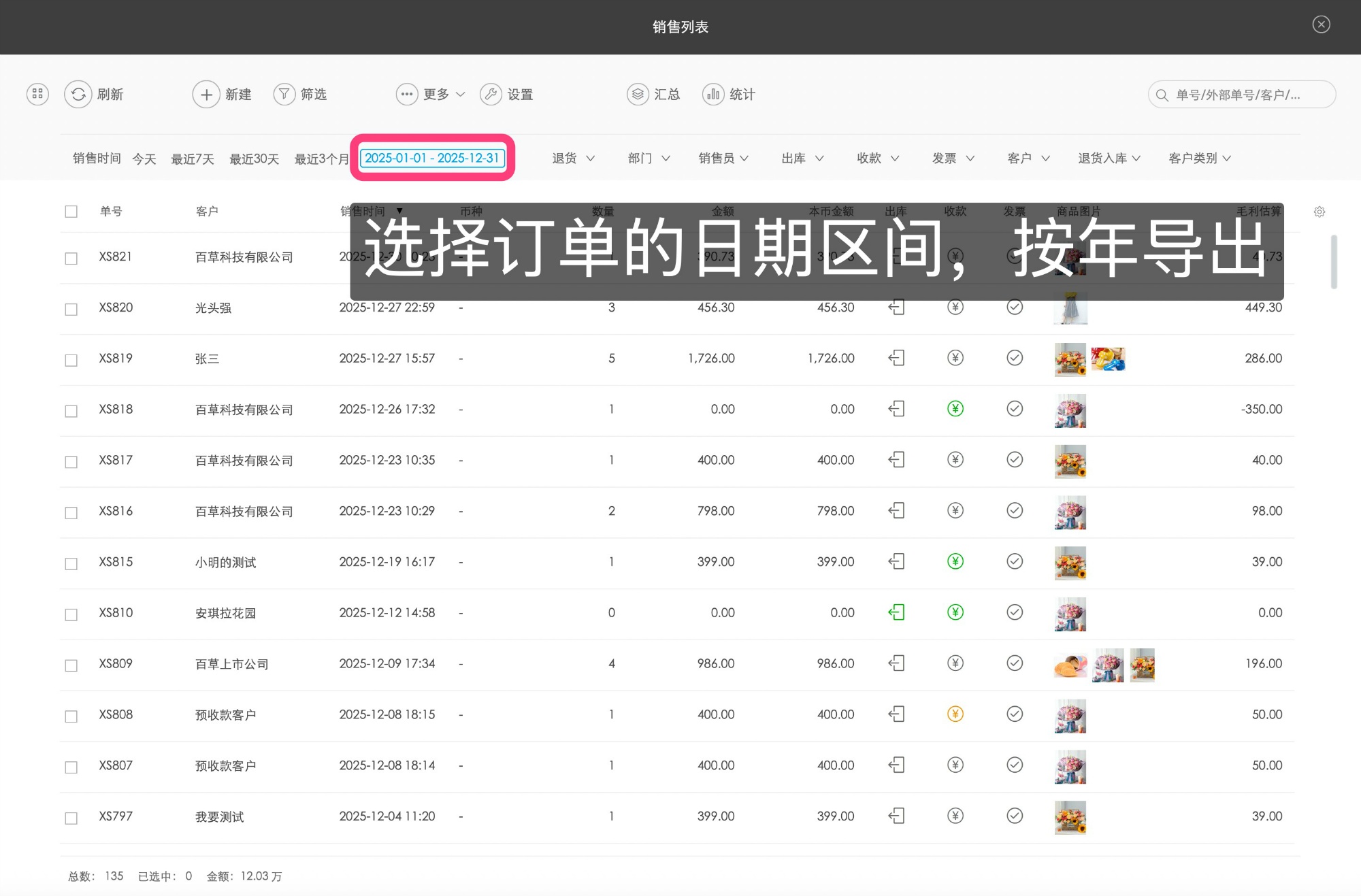The height and width of the screenshot is (896, 1361).
Task: Click the outbound icon for XS816
Action: tap(896, 510)
